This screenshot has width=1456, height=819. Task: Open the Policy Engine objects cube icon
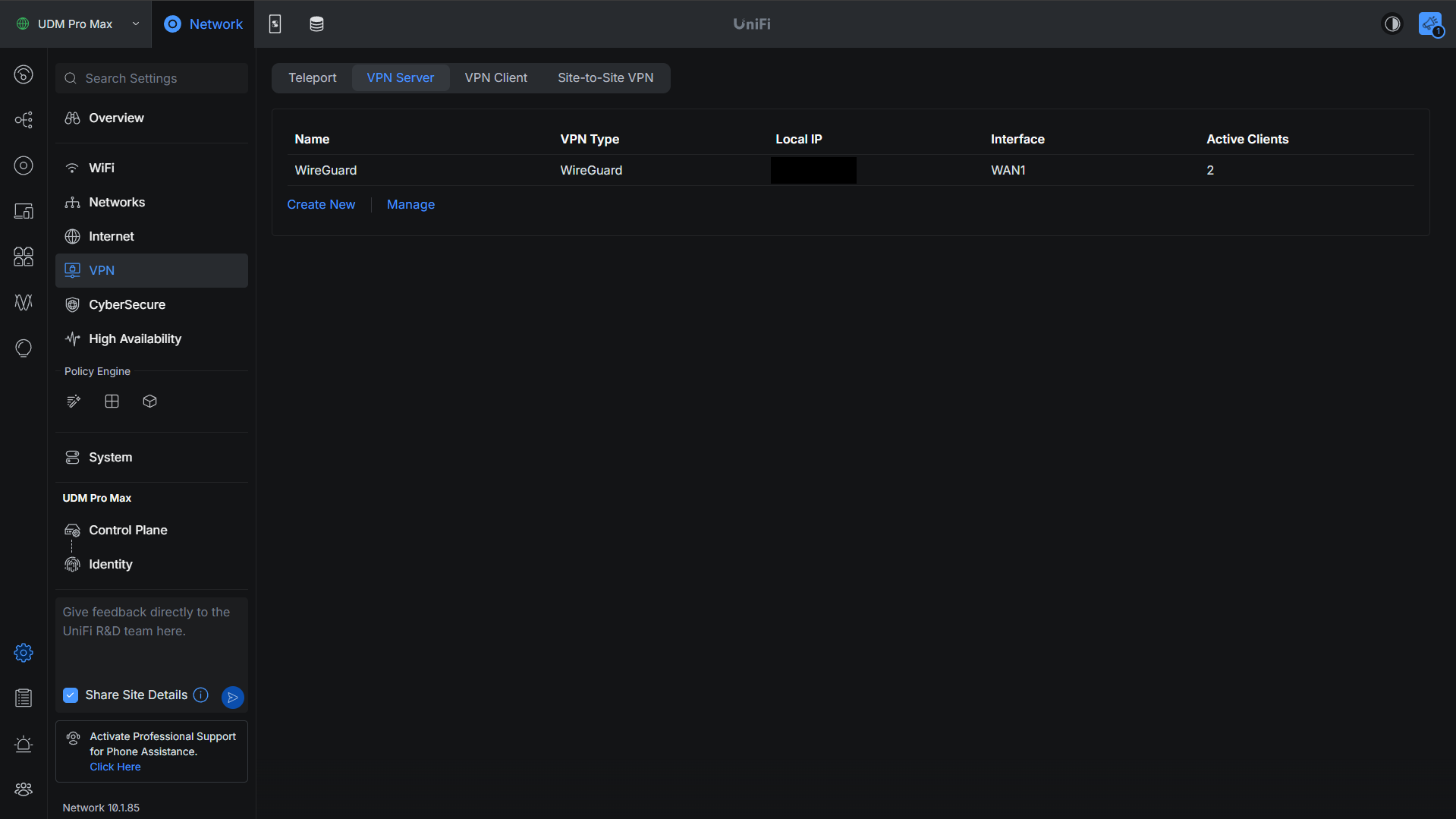tap(149, 402)
